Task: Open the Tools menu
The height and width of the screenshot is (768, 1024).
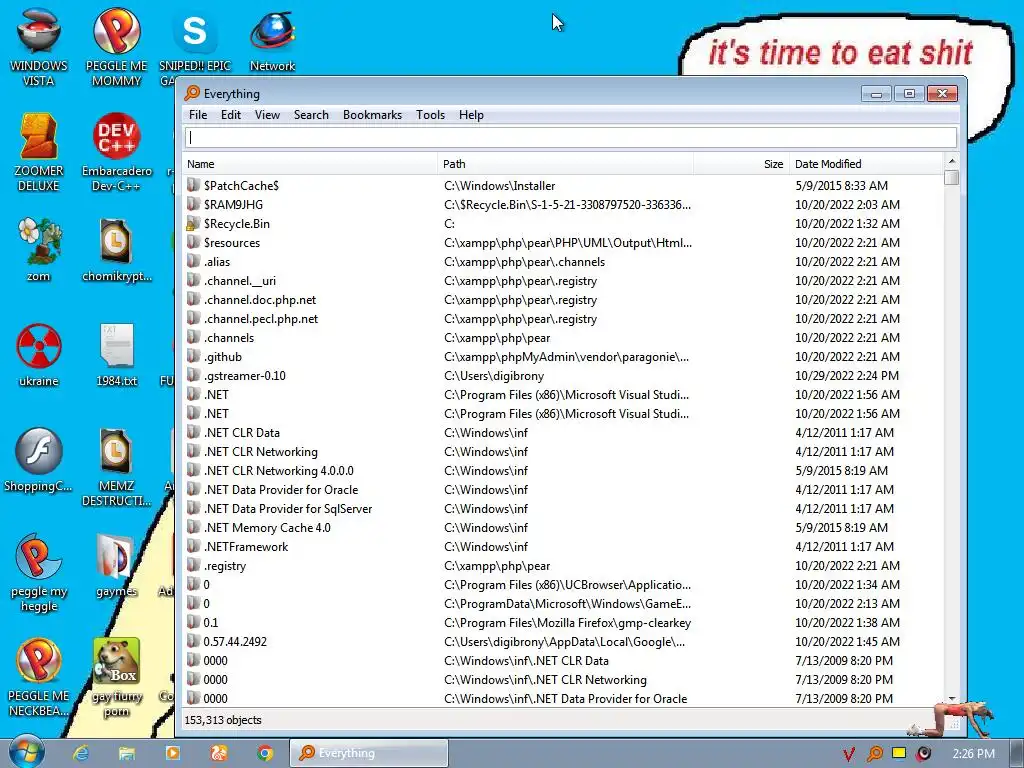Action: pyautogui.click(x=430, y=115)
